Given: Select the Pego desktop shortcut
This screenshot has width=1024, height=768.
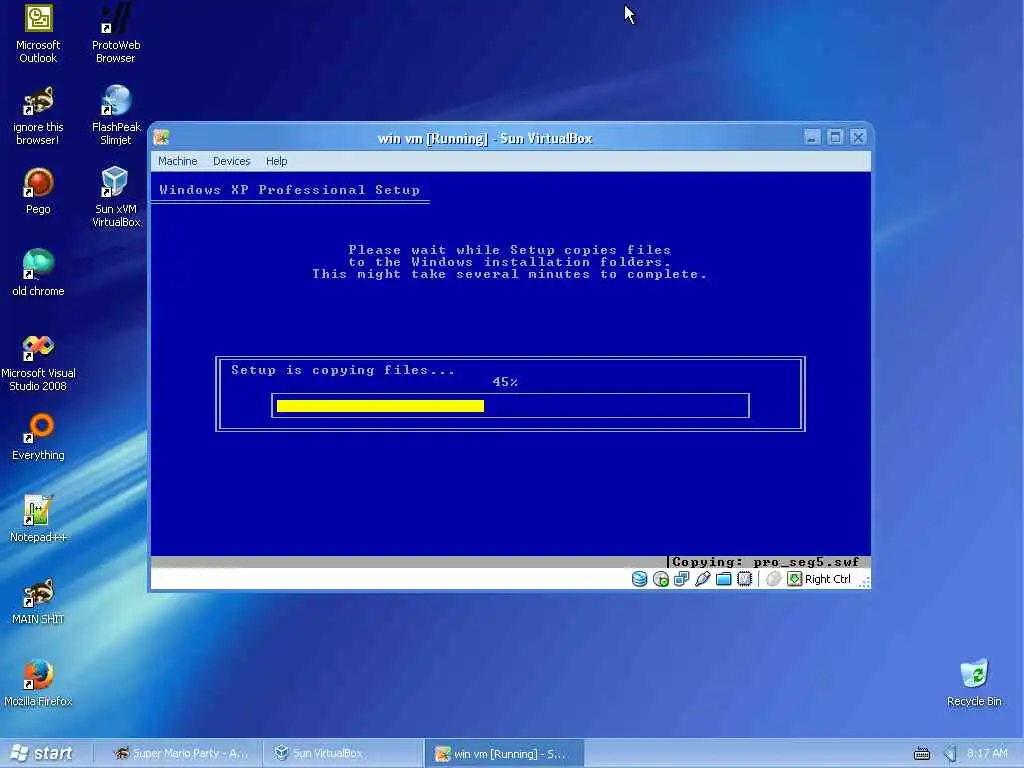Looking at the screenshot, I should point(38,191).
